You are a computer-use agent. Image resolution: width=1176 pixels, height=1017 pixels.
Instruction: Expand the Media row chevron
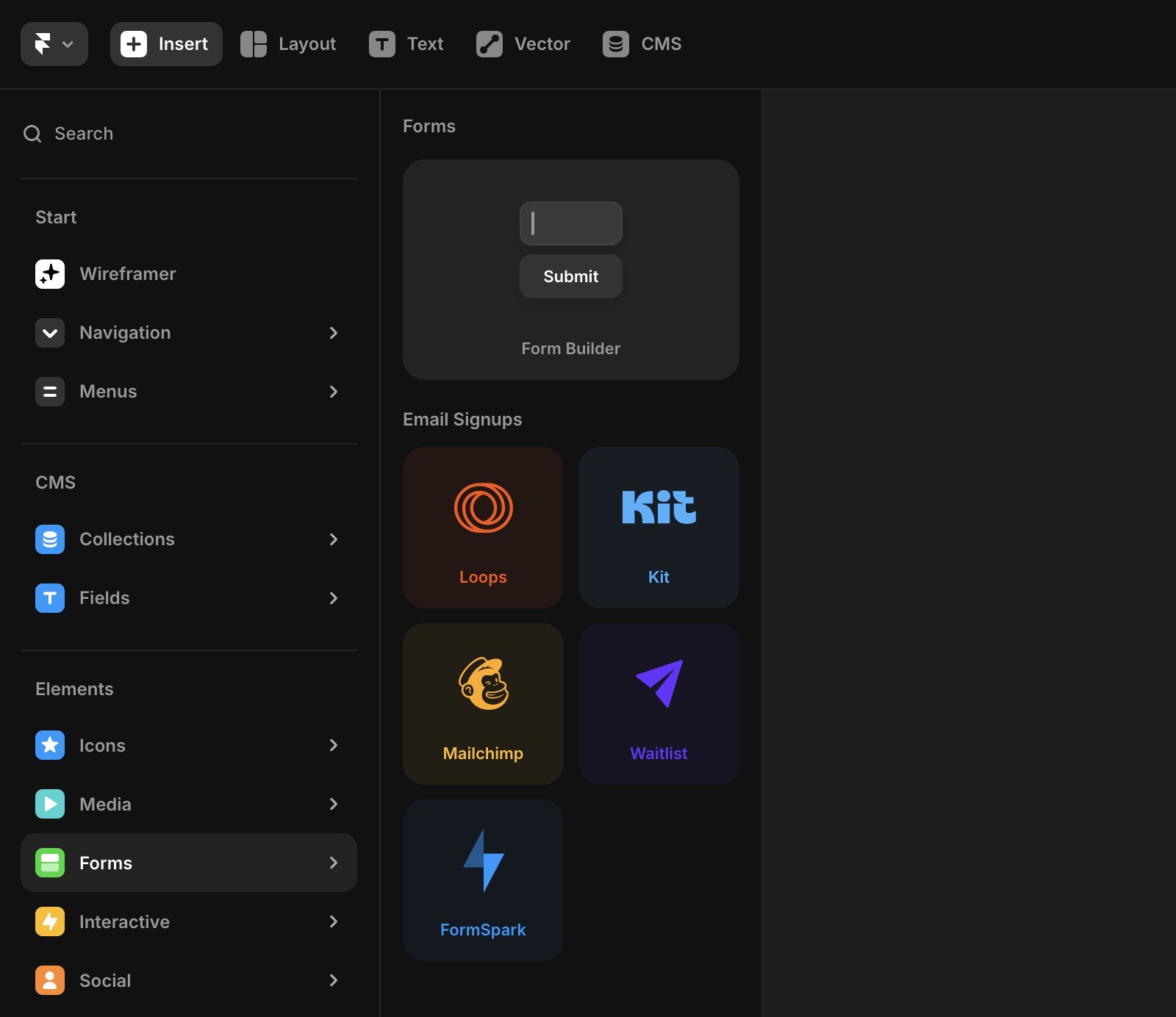pyautogui.click(x=334, y=804)
